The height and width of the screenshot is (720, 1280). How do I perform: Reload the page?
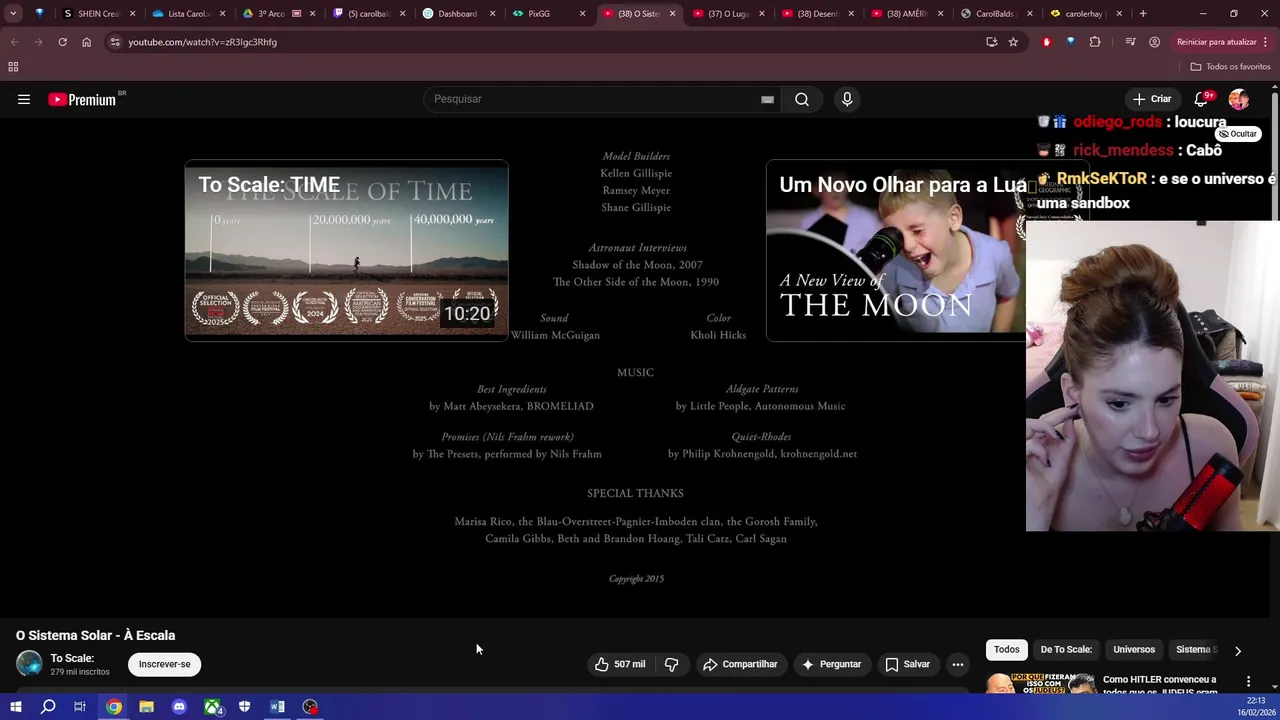tap(62, 42)
